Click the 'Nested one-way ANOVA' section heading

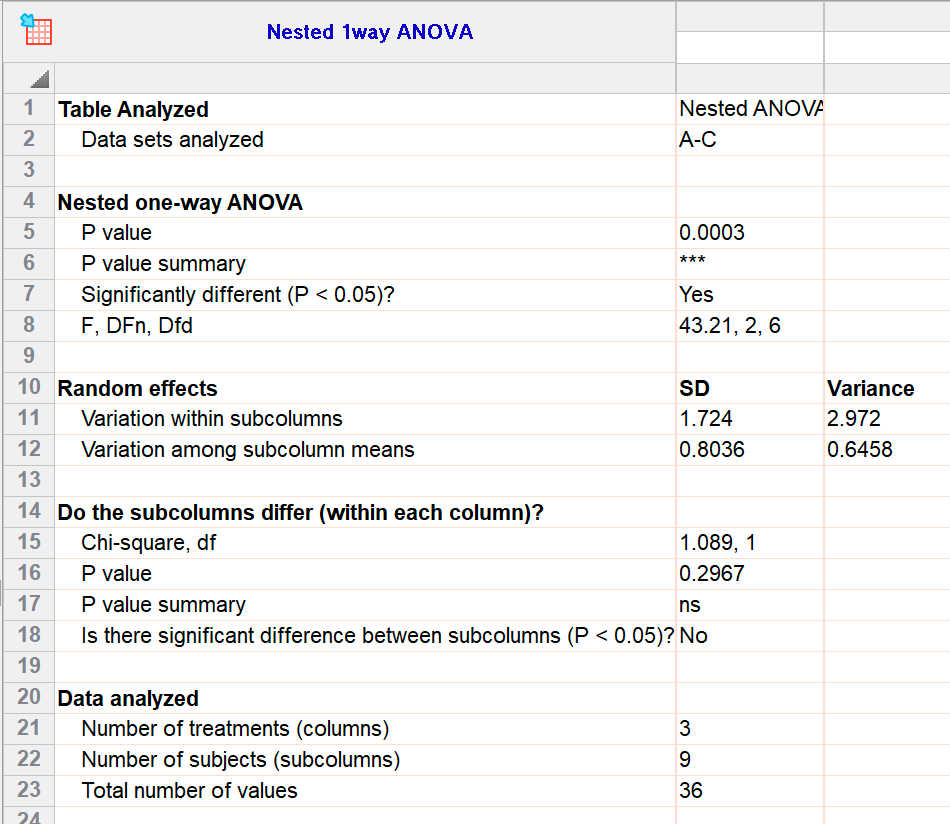pos(180,203)
